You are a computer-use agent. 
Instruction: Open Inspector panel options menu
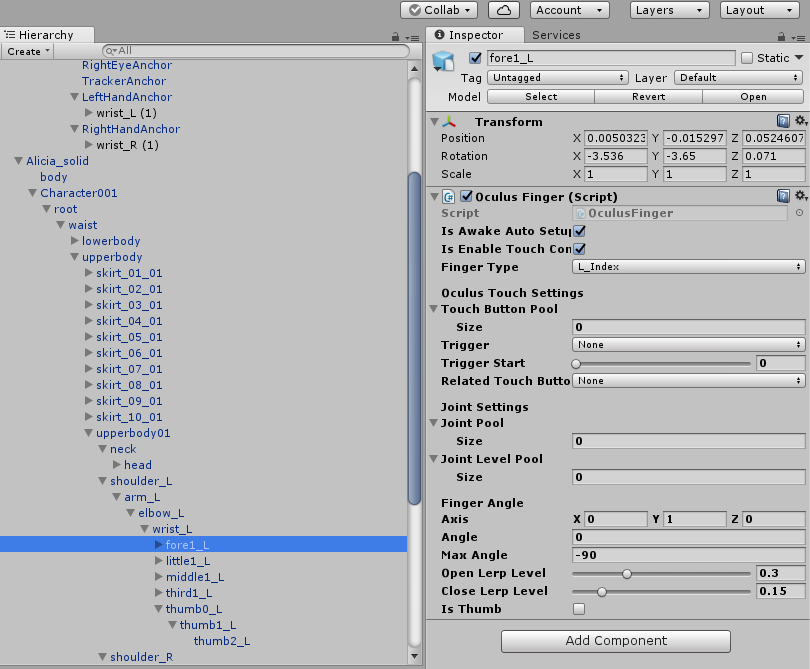pos(798,38)
